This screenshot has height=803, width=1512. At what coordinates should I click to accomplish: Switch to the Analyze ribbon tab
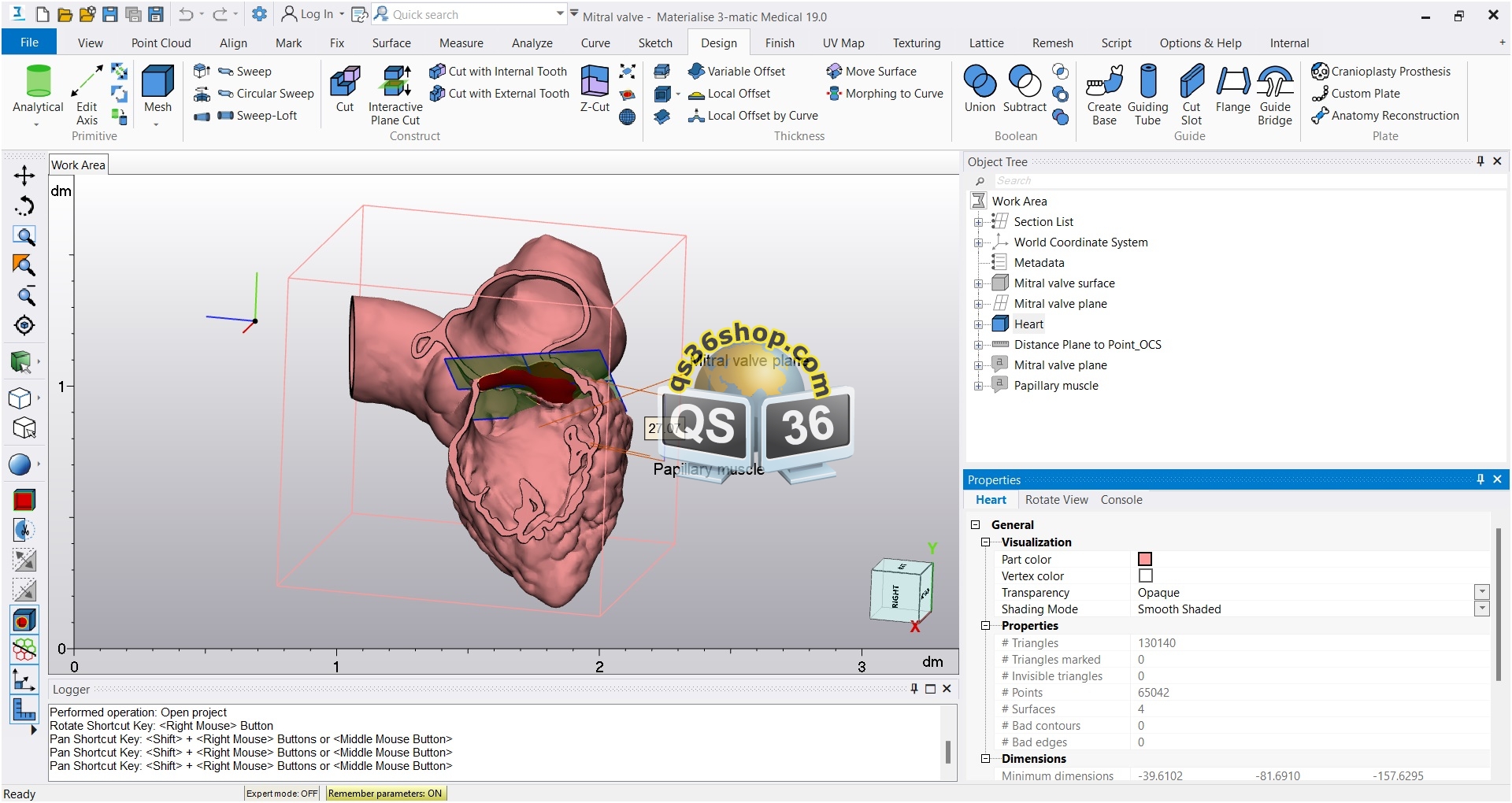532,43
